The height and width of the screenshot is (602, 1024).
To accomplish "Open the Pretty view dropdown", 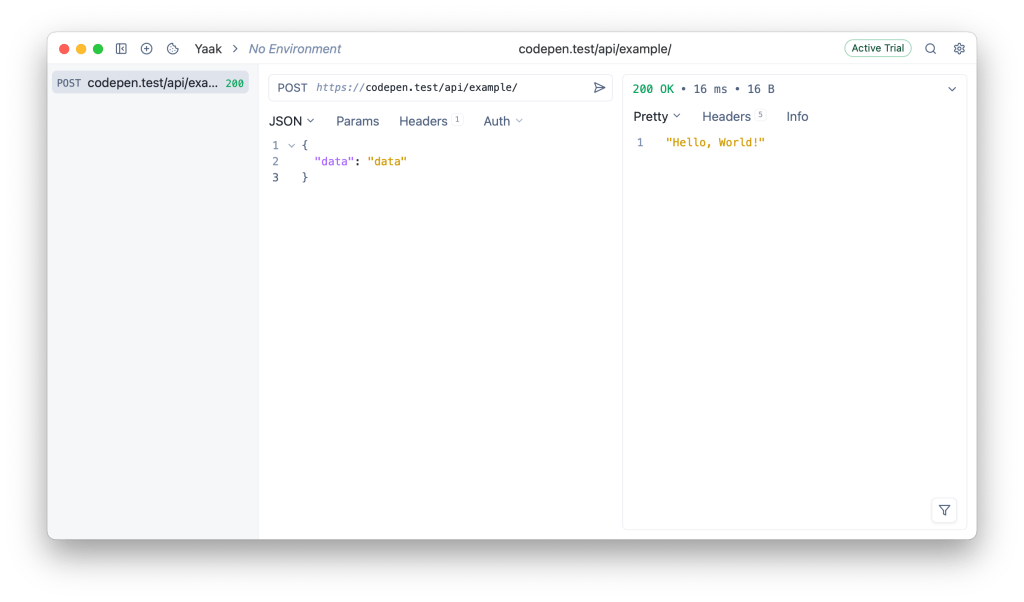I will click(656, 116).
